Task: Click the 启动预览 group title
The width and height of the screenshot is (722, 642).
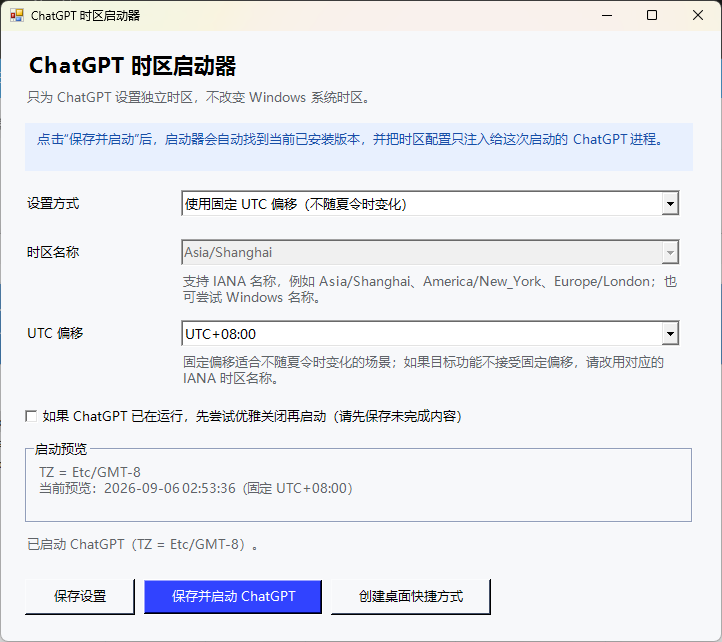Action: pyautogui.click(x=61, y=449)
